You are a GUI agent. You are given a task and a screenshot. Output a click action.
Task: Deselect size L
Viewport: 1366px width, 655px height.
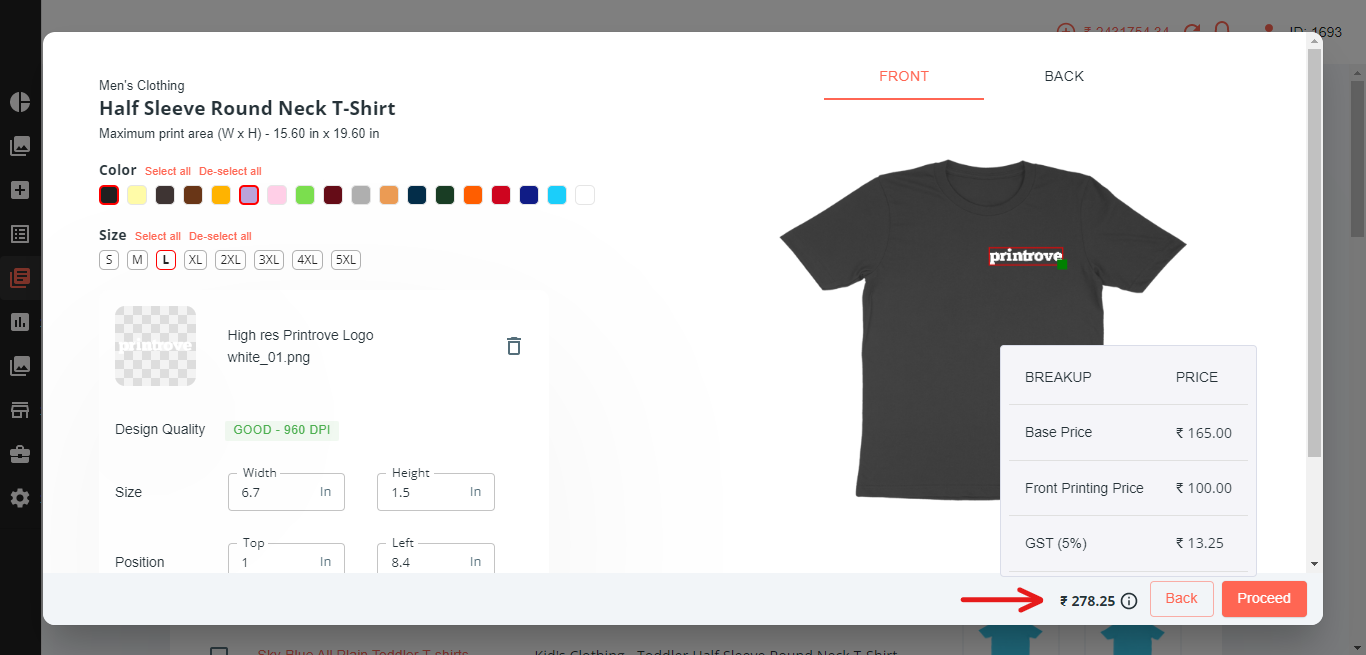pos(166,260)
